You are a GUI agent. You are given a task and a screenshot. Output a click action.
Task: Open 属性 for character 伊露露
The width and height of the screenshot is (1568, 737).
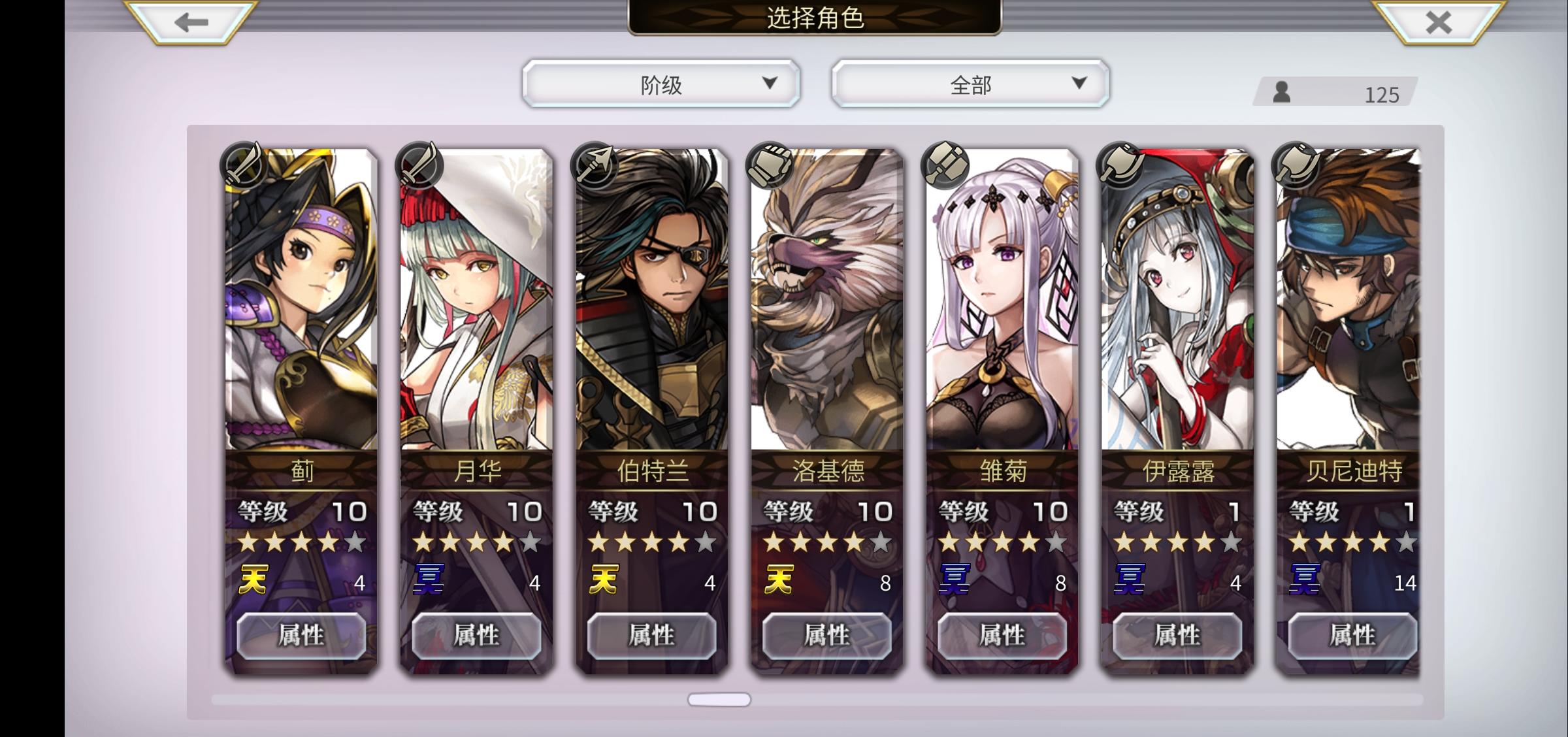coord(1177,635)
